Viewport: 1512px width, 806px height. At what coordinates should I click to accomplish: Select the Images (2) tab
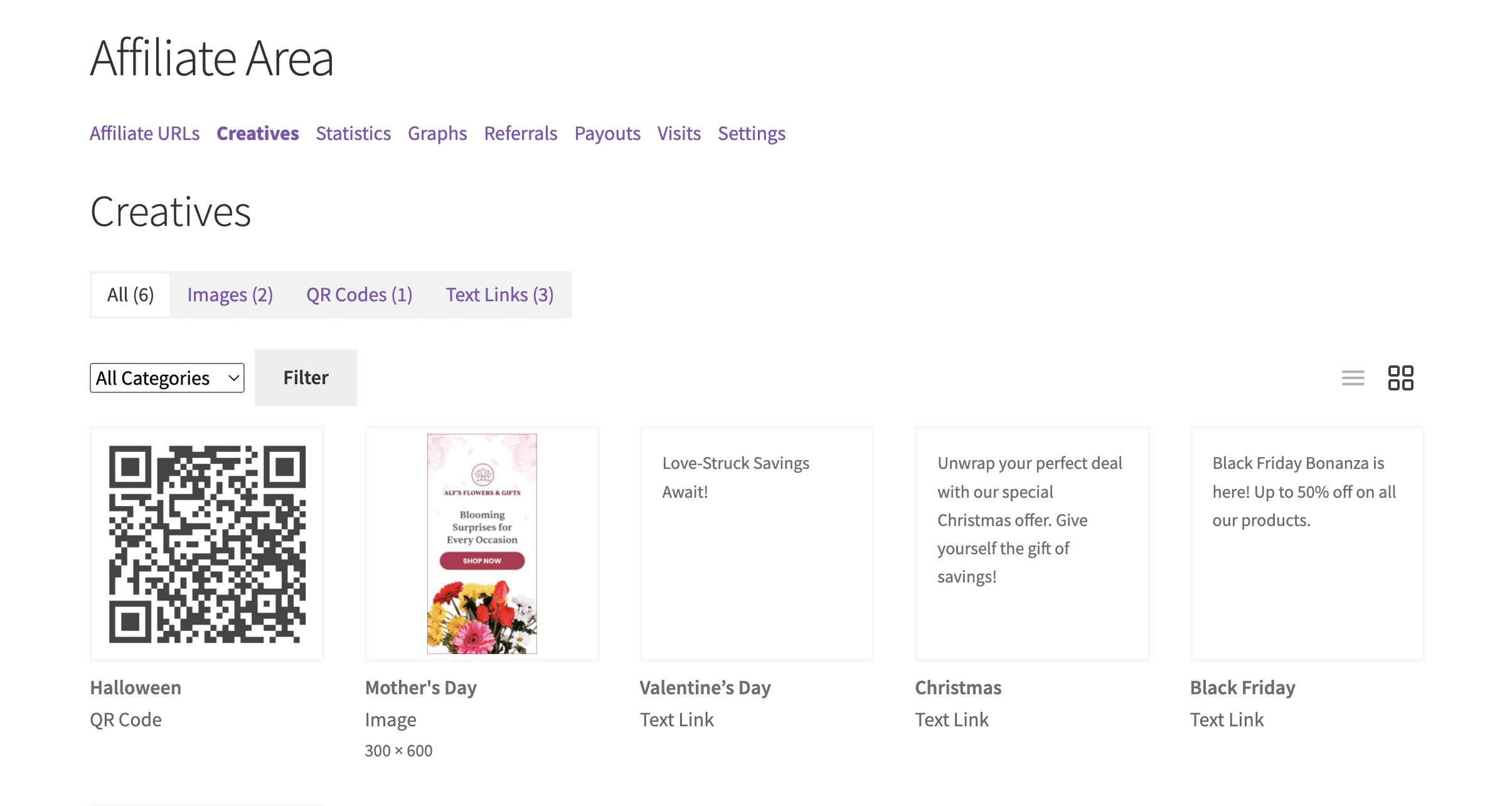(230, 294)
